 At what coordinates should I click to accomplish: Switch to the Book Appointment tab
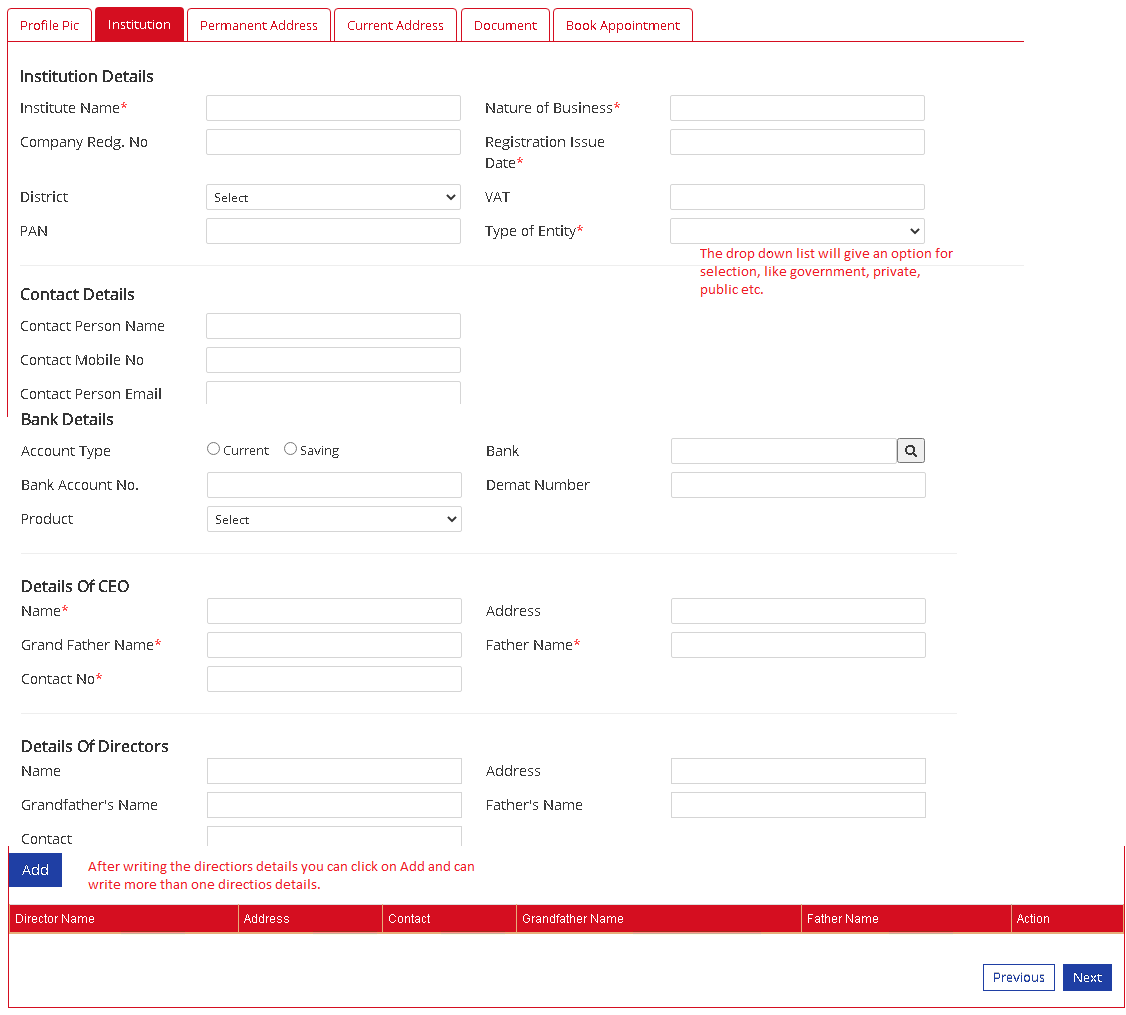tap(622, 25)
